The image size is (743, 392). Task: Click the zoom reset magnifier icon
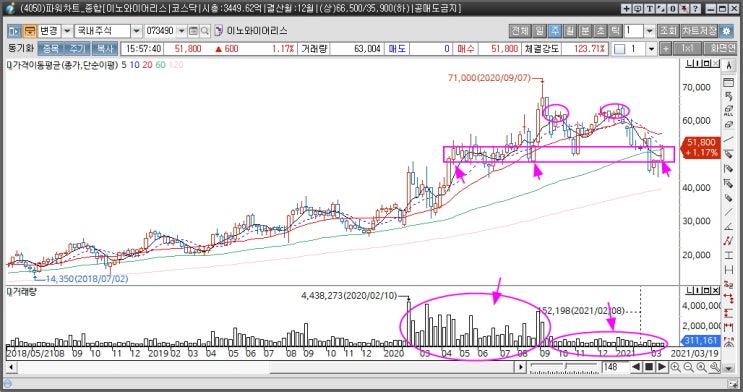tap(701, 367)
